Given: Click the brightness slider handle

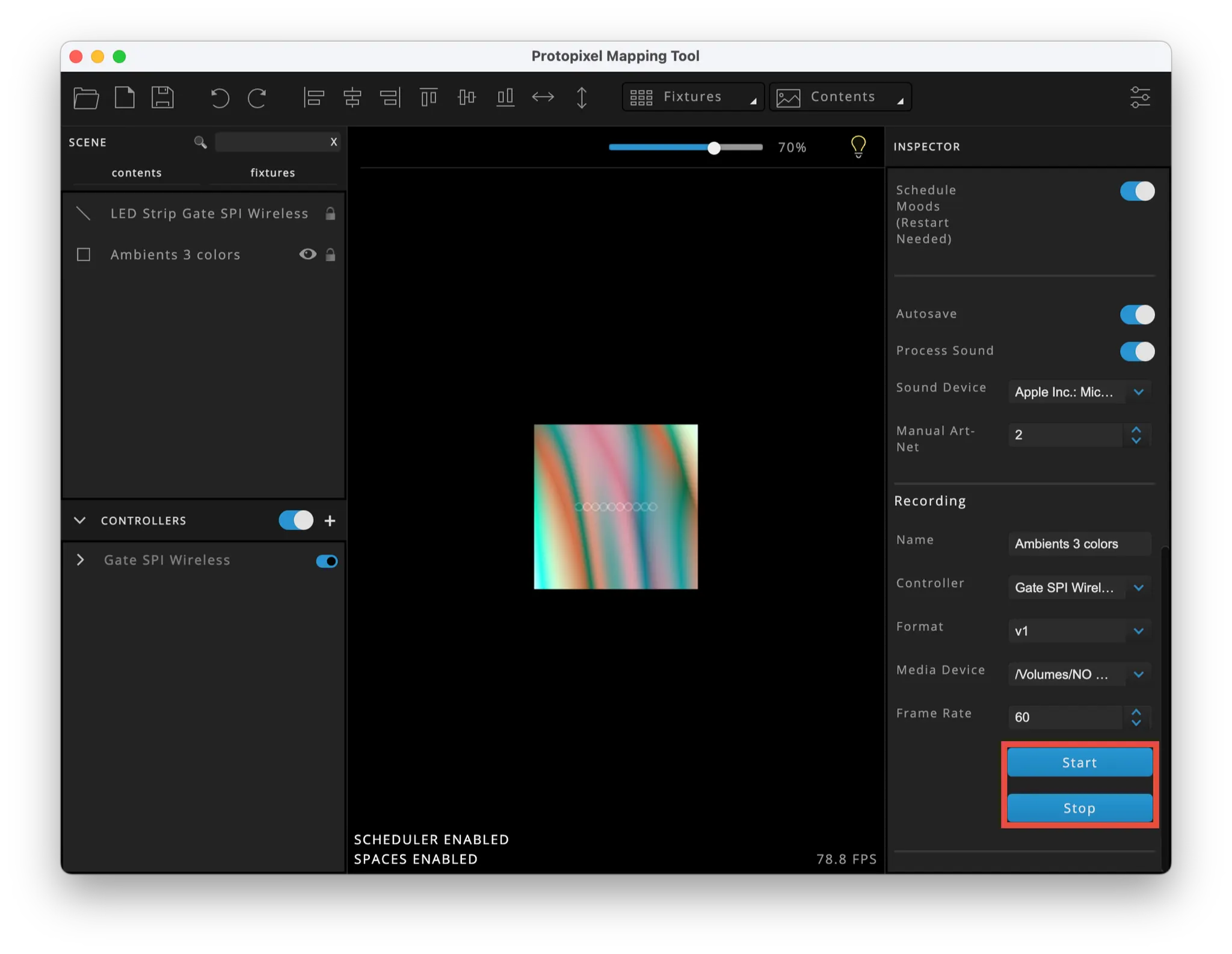Looking at the screenshot, I should (x=713, y=148).
